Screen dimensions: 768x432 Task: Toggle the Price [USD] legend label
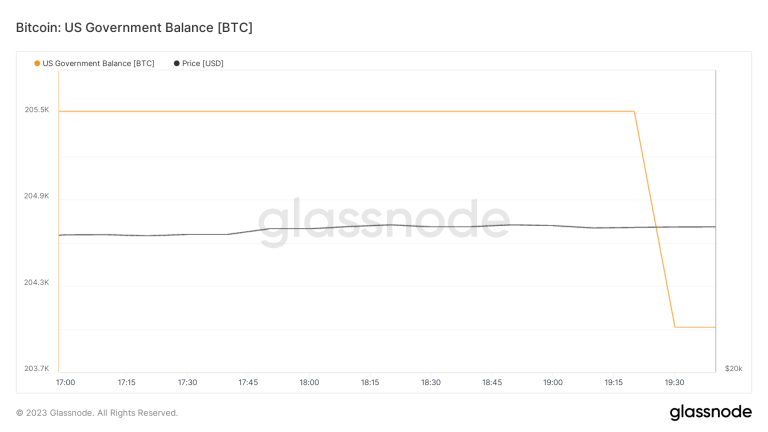tap(203, 63)
